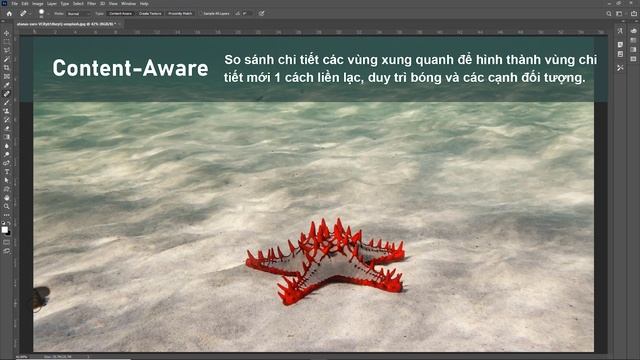Change screen mode icon in toolbar
Screen dimensions: 640x360
click(7, 251)
